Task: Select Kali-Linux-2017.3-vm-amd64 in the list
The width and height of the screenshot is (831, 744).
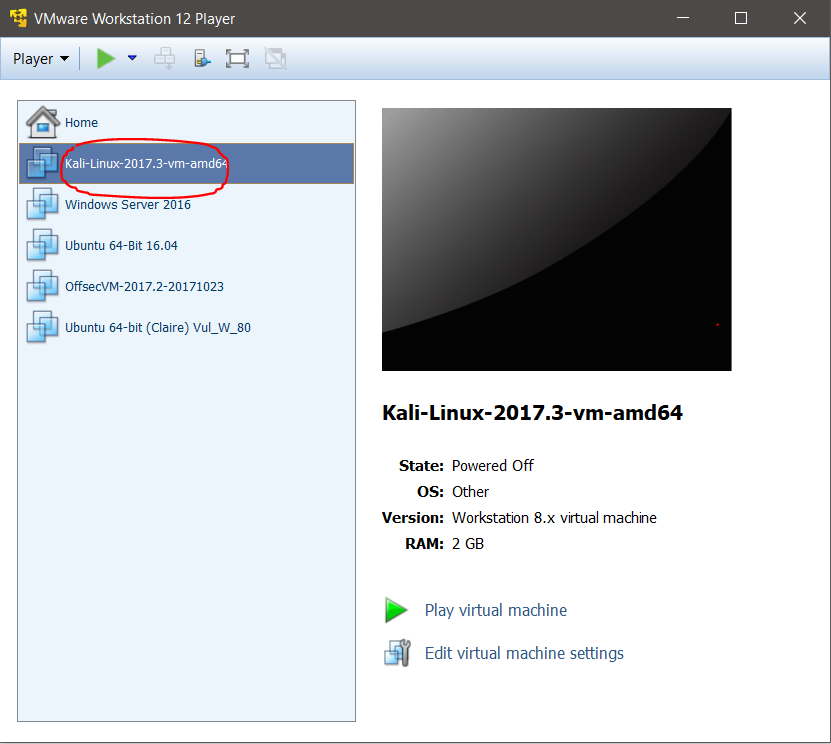Action: pyautogui.click(x=187, y=163)
